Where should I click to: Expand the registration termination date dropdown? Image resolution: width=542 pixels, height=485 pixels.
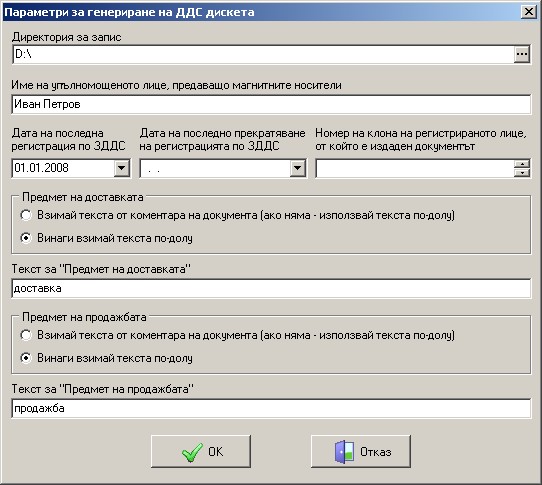pyautogui.click(x=298, y=168)
